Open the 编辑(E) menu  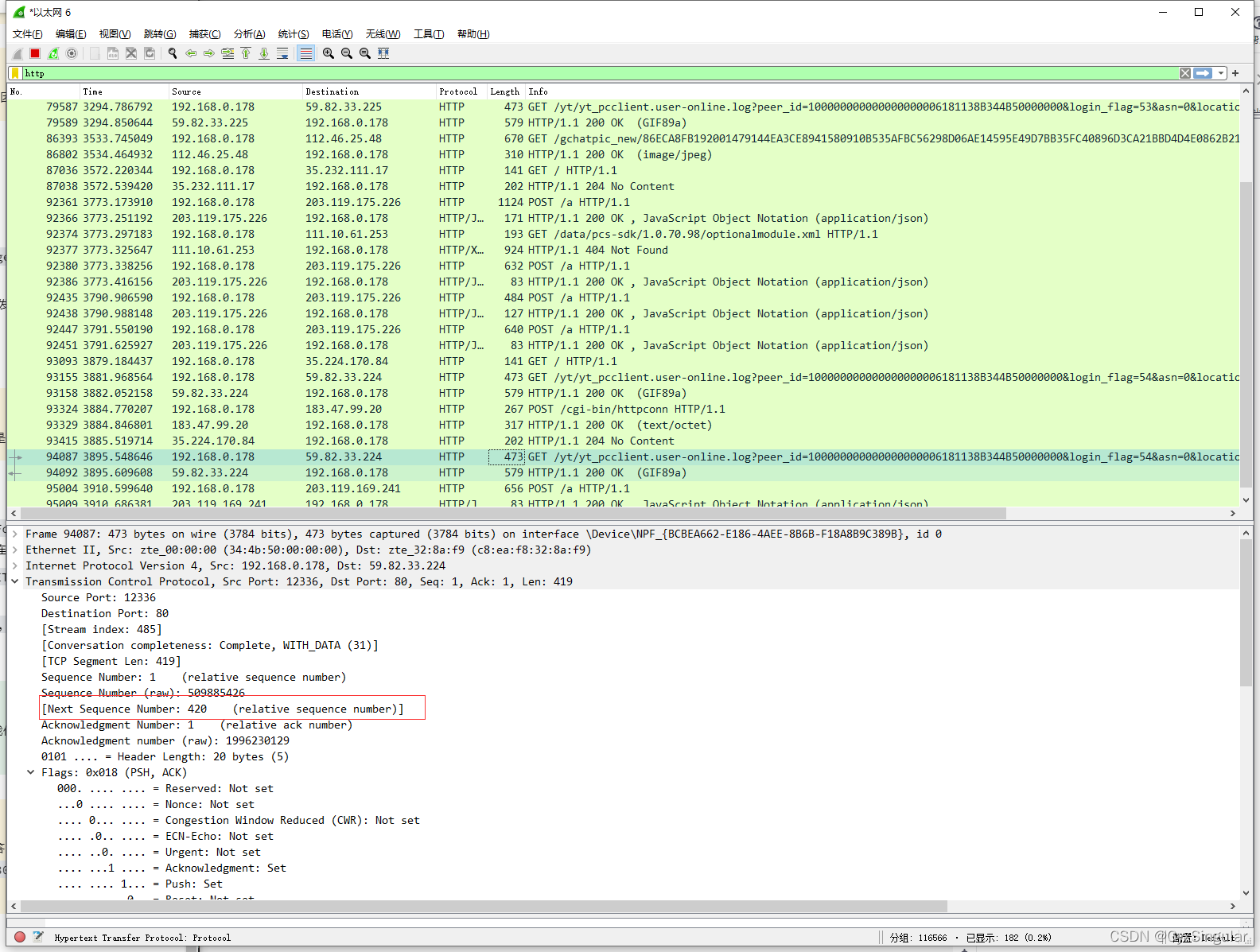(71, 34)
